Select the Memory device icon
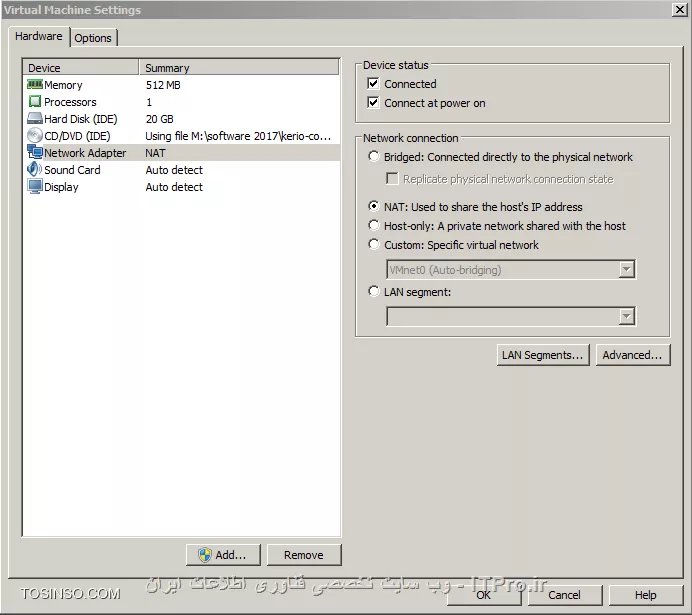 [x=35, y=84]
